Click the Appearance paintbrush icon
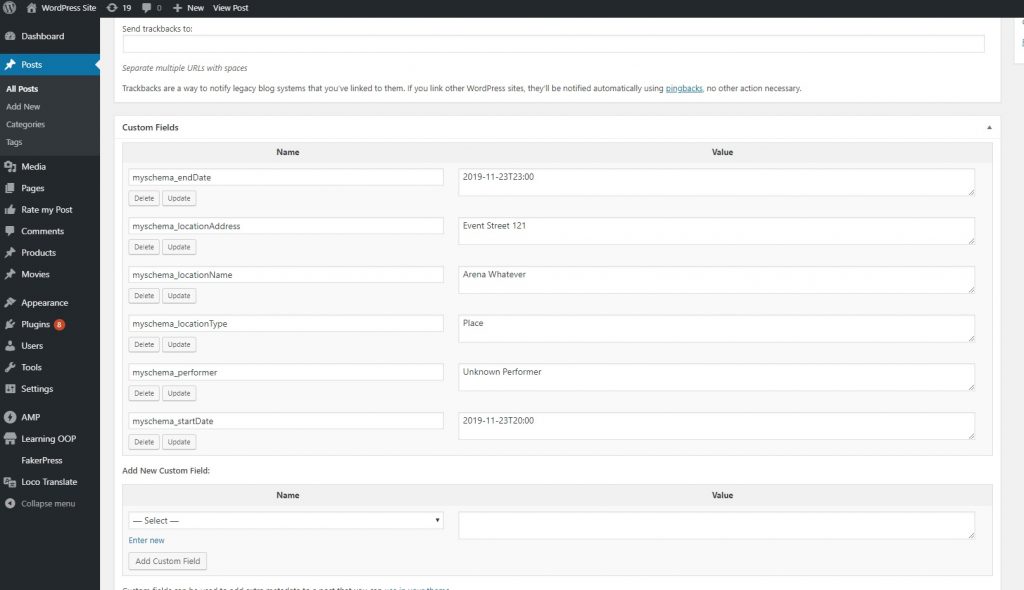The width and height of the screenshot is (1024, 590). point(10,303)
